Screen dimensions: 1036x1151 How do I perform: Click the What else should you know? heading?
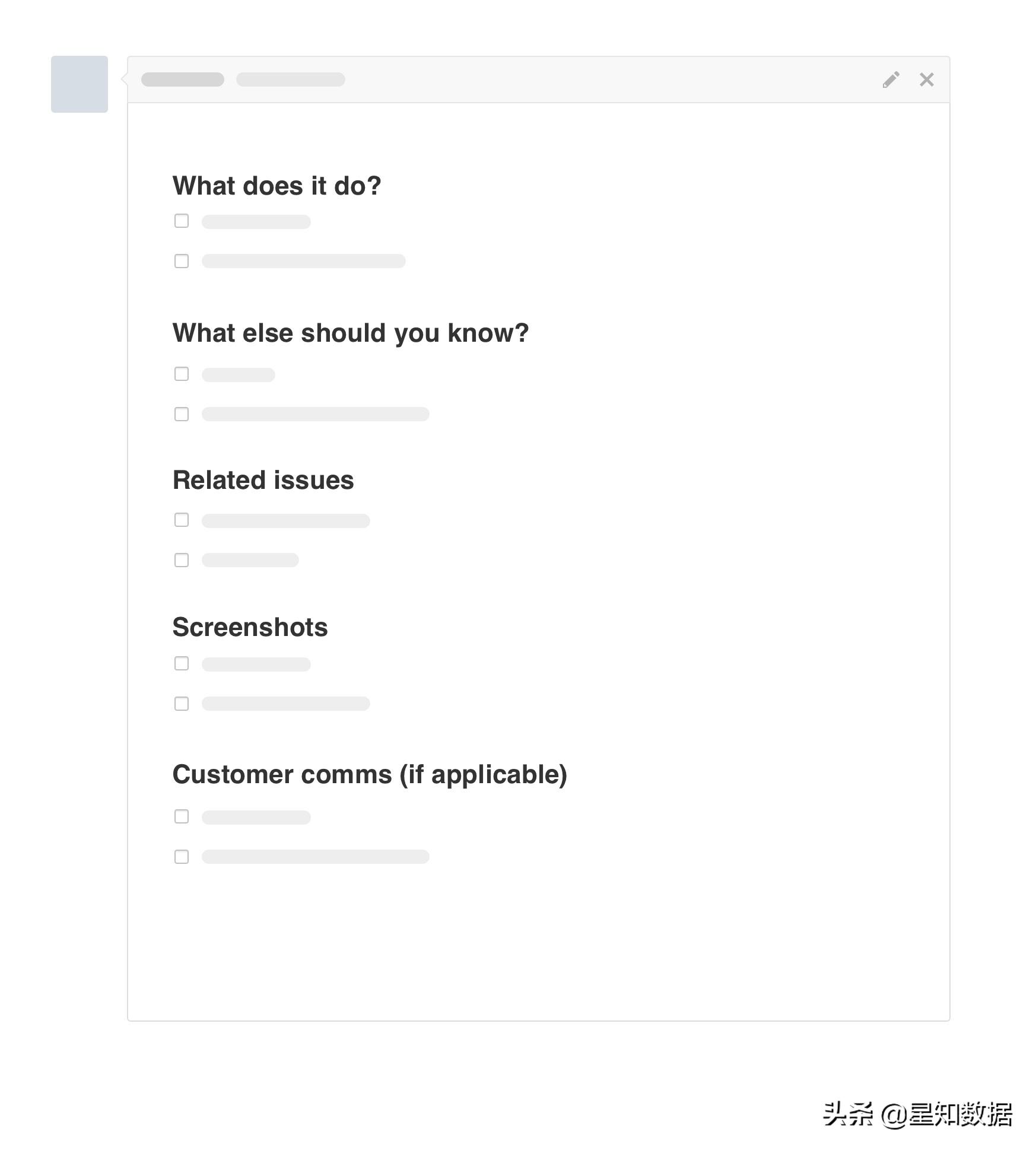pyautogui.click(x=350, y=333)
